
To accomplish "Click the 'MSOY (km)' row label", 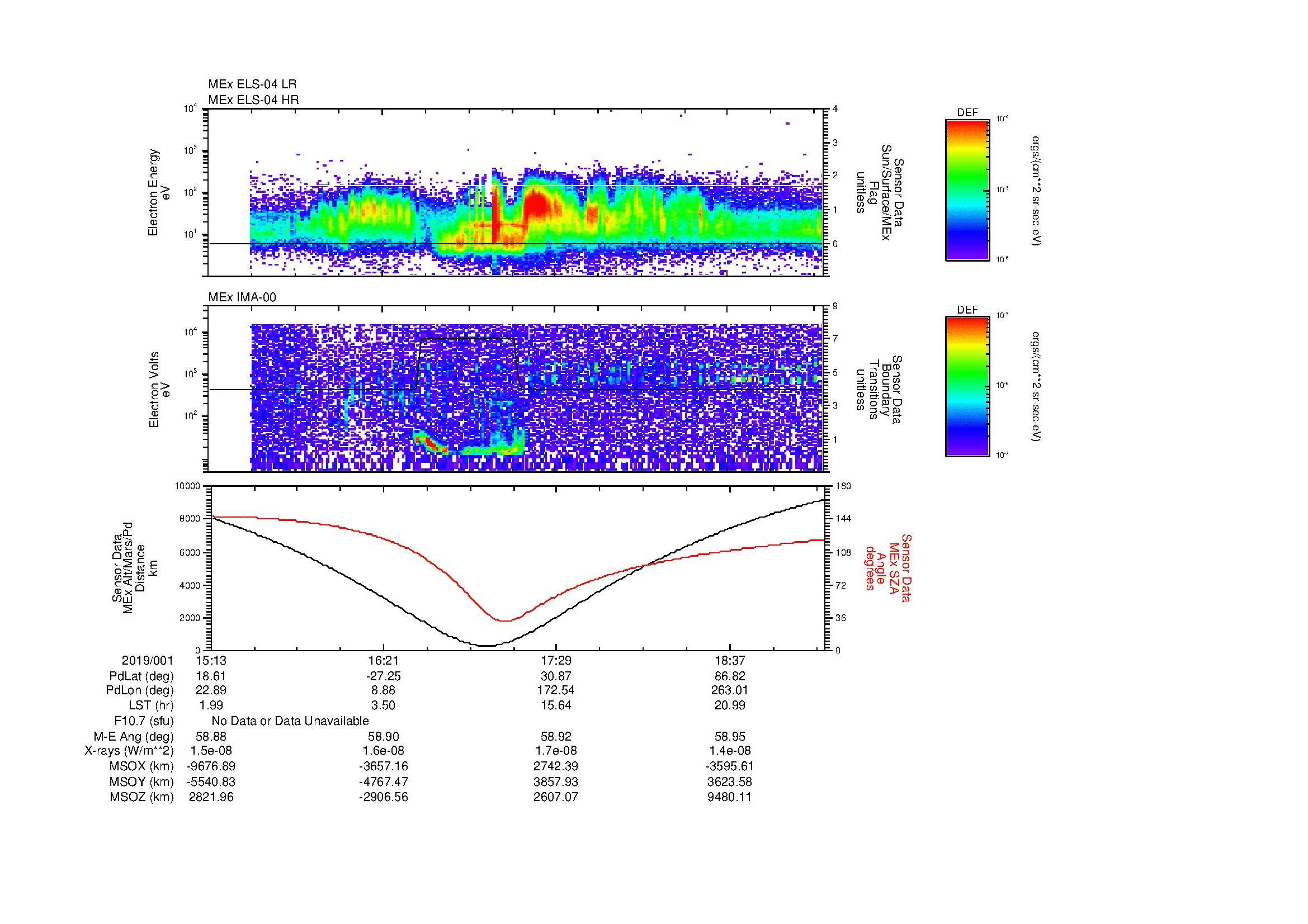I will coord(141,781).
